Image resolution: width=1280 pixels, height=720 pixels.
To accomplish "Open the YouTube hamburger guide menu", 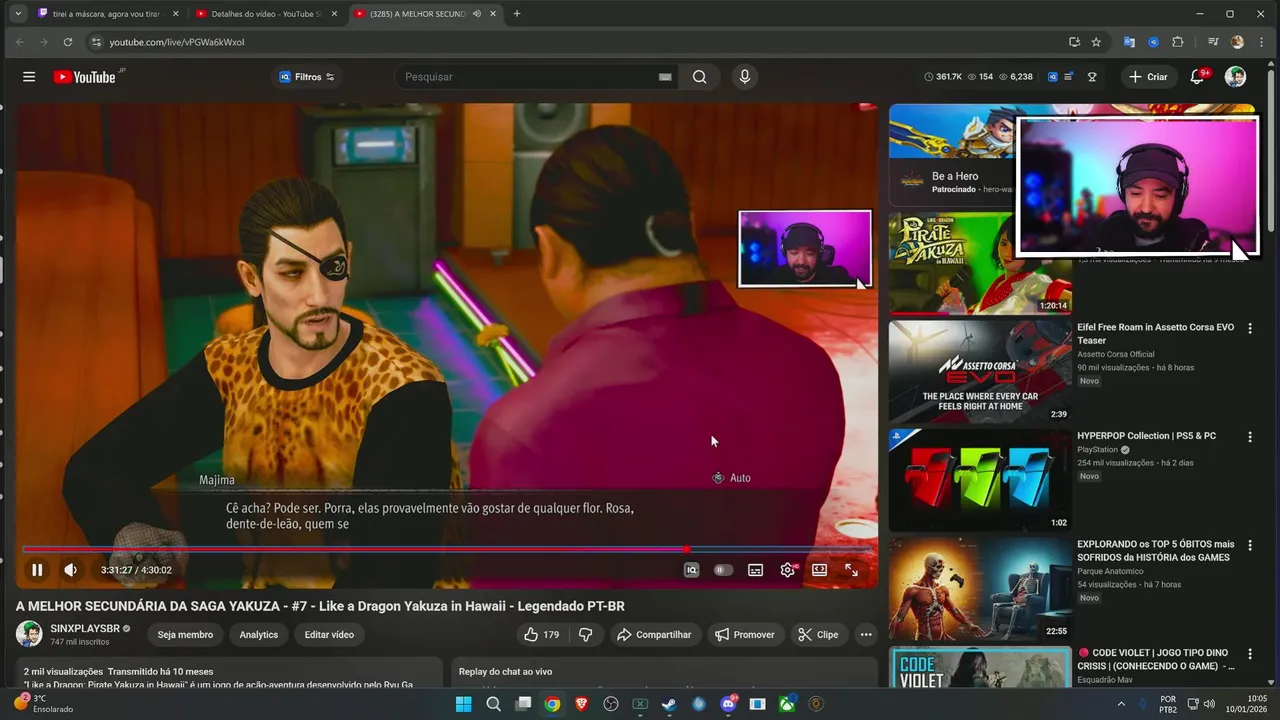I will click(29, 77).
